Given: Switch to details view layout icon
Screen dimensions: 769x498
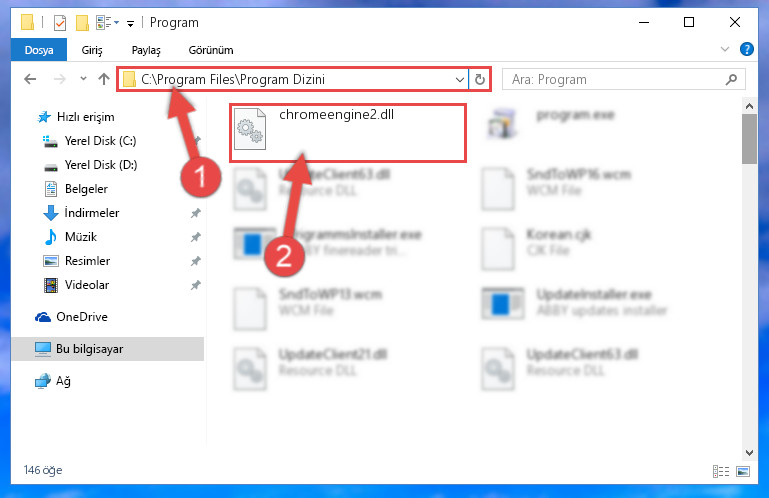Looking at the screenshot, I should [x=720, y=471].
